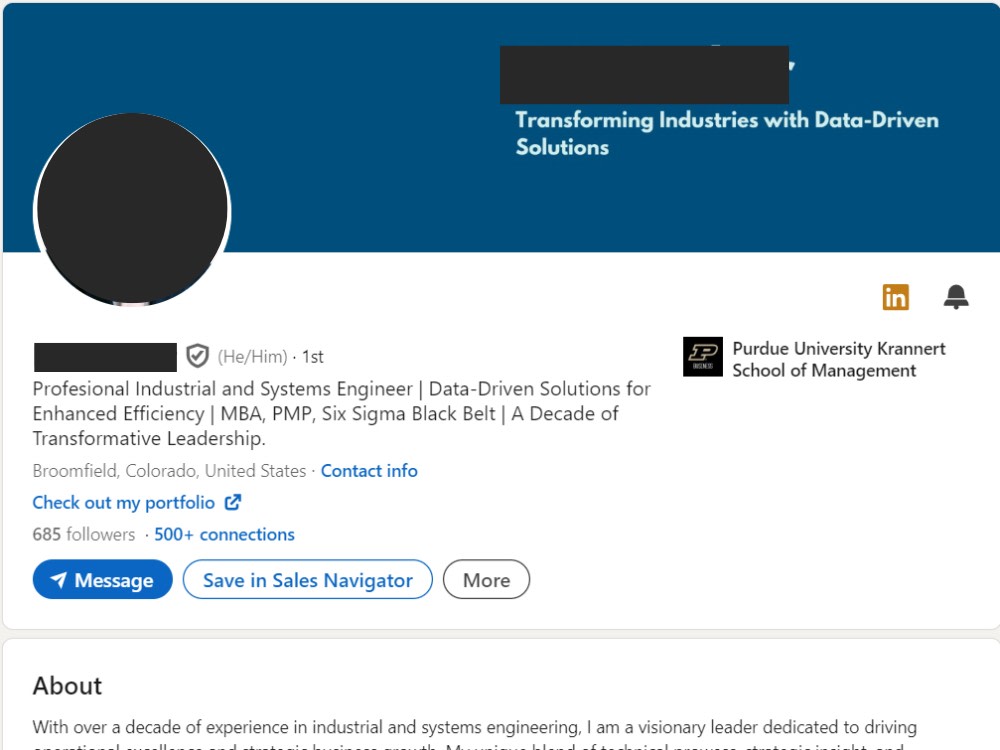Open the Check out my portfolio link
The width and height of the screenshot is (1000, 750).
[x=124, y=503]
